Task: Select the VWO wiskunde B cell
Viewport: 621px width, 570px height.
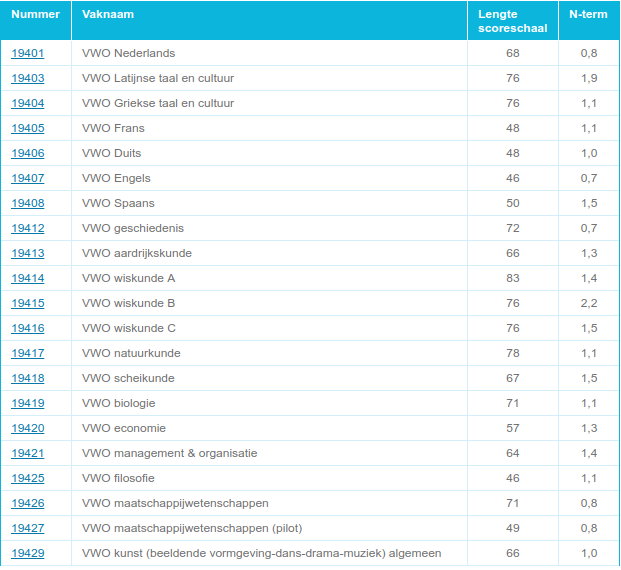Action: pyautogui.click(x=269, y=303)
